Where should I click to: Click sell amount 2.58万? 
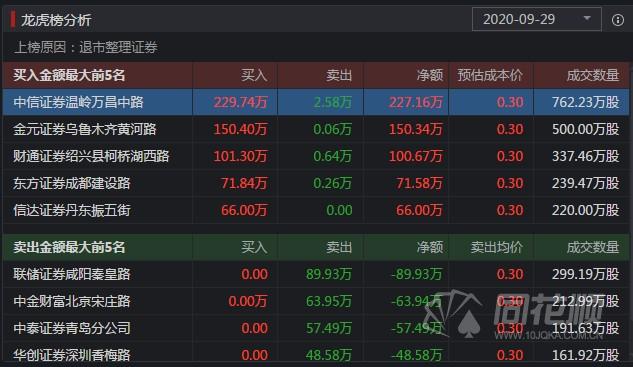coord(333,102)
